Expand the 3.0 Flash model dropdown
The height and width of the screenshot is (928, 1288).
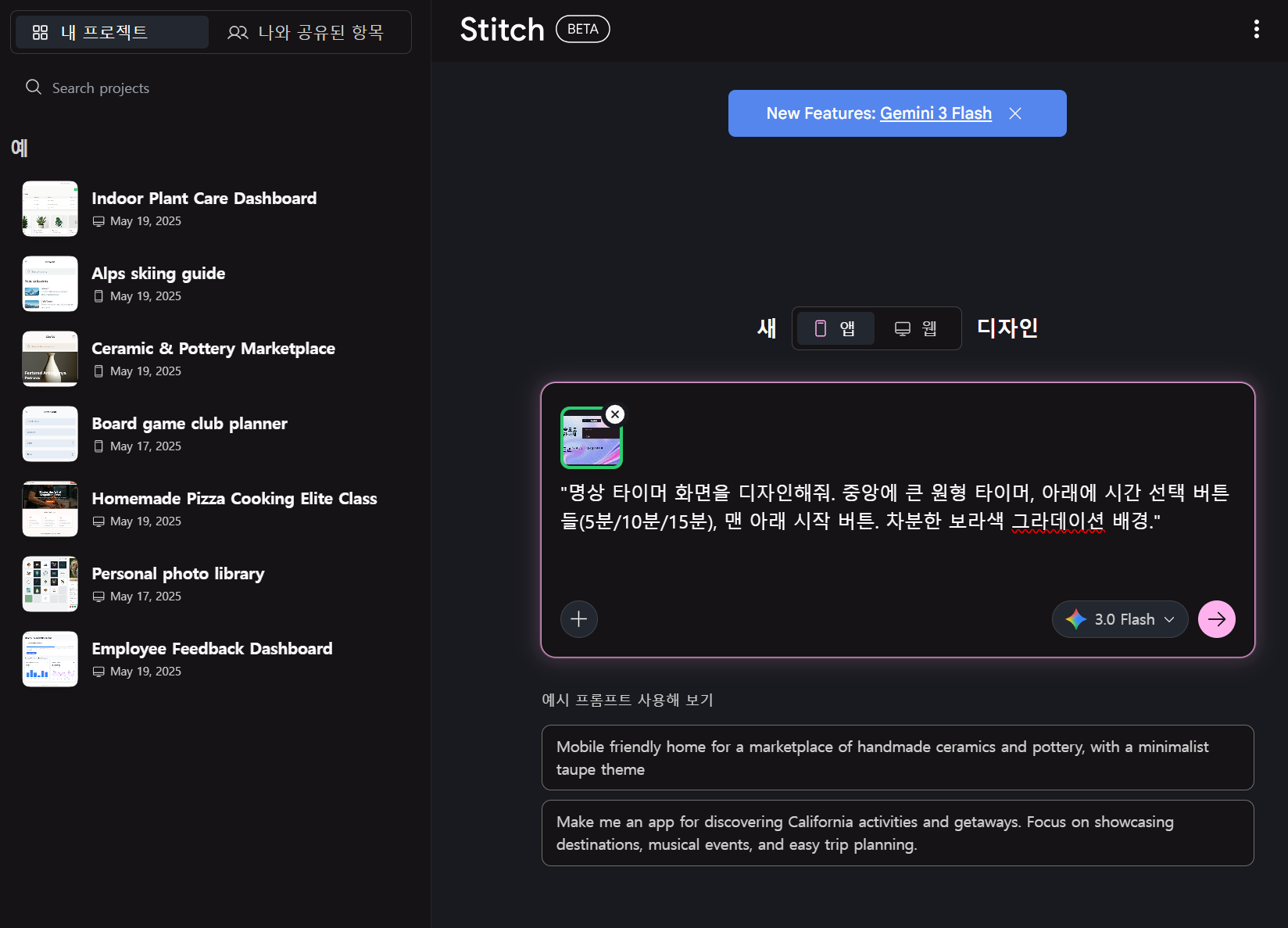1120,619
